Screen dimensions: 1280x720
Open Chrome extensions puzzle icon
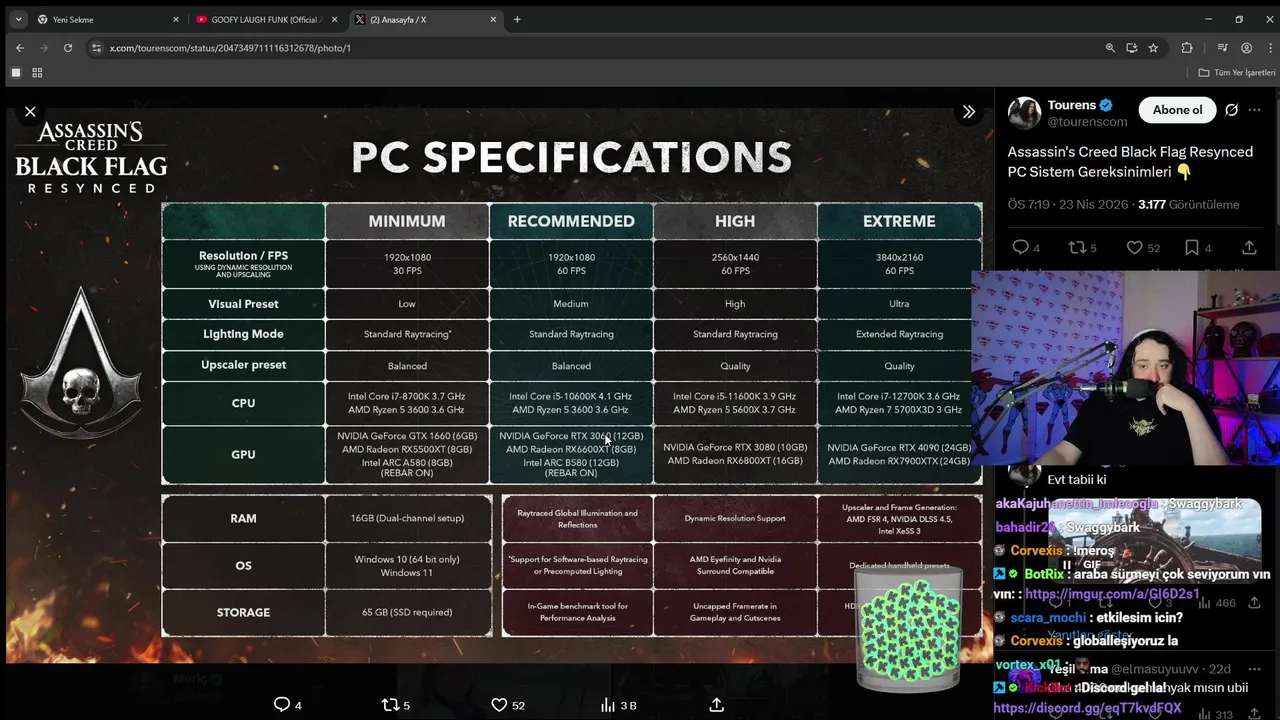tap(1187, 47)
